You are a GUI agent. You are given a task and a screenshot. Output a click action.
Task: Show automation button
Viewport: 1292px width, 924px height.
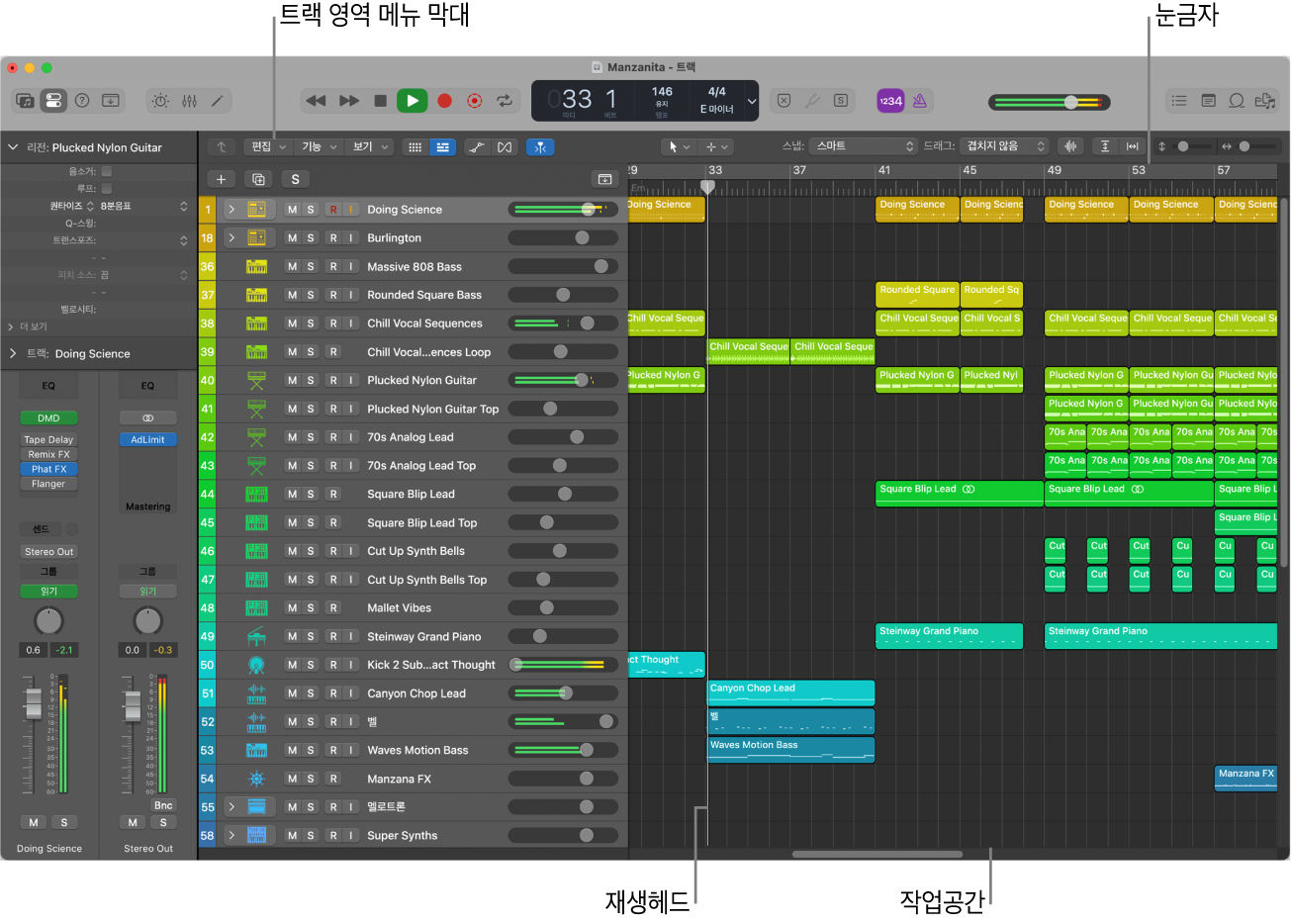tap(477, 147)
